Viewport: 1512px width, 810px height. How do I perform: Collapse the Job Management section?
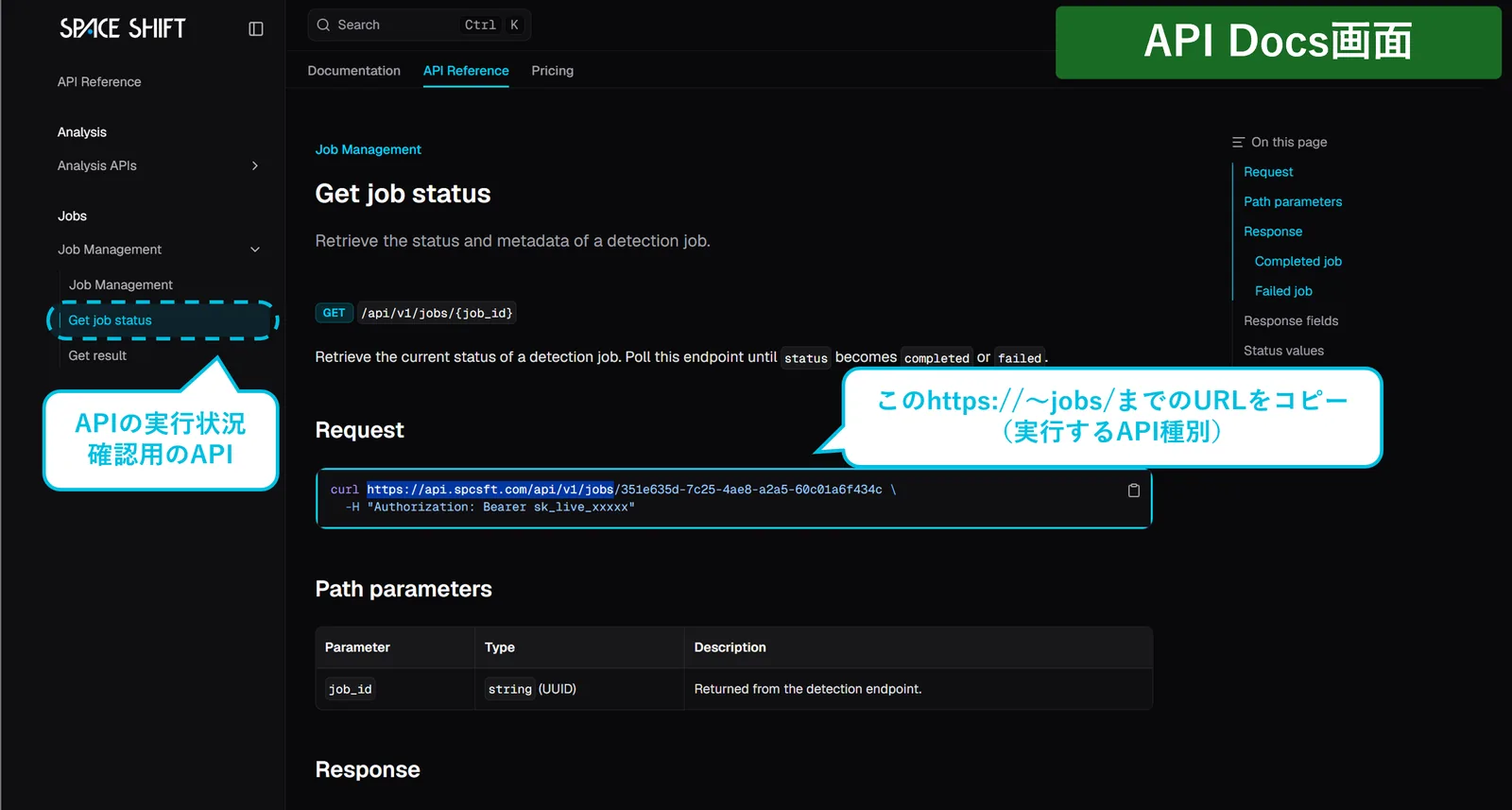pos(159,250)
